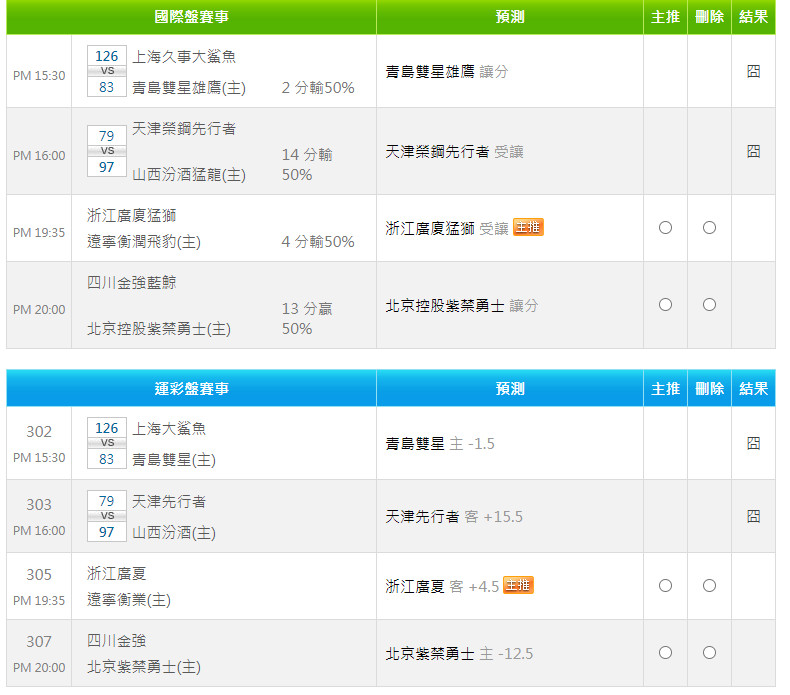Click handicap text 2 分輸50%
Viewport: 790px width, 695px height.
click(x=318, y=88)
